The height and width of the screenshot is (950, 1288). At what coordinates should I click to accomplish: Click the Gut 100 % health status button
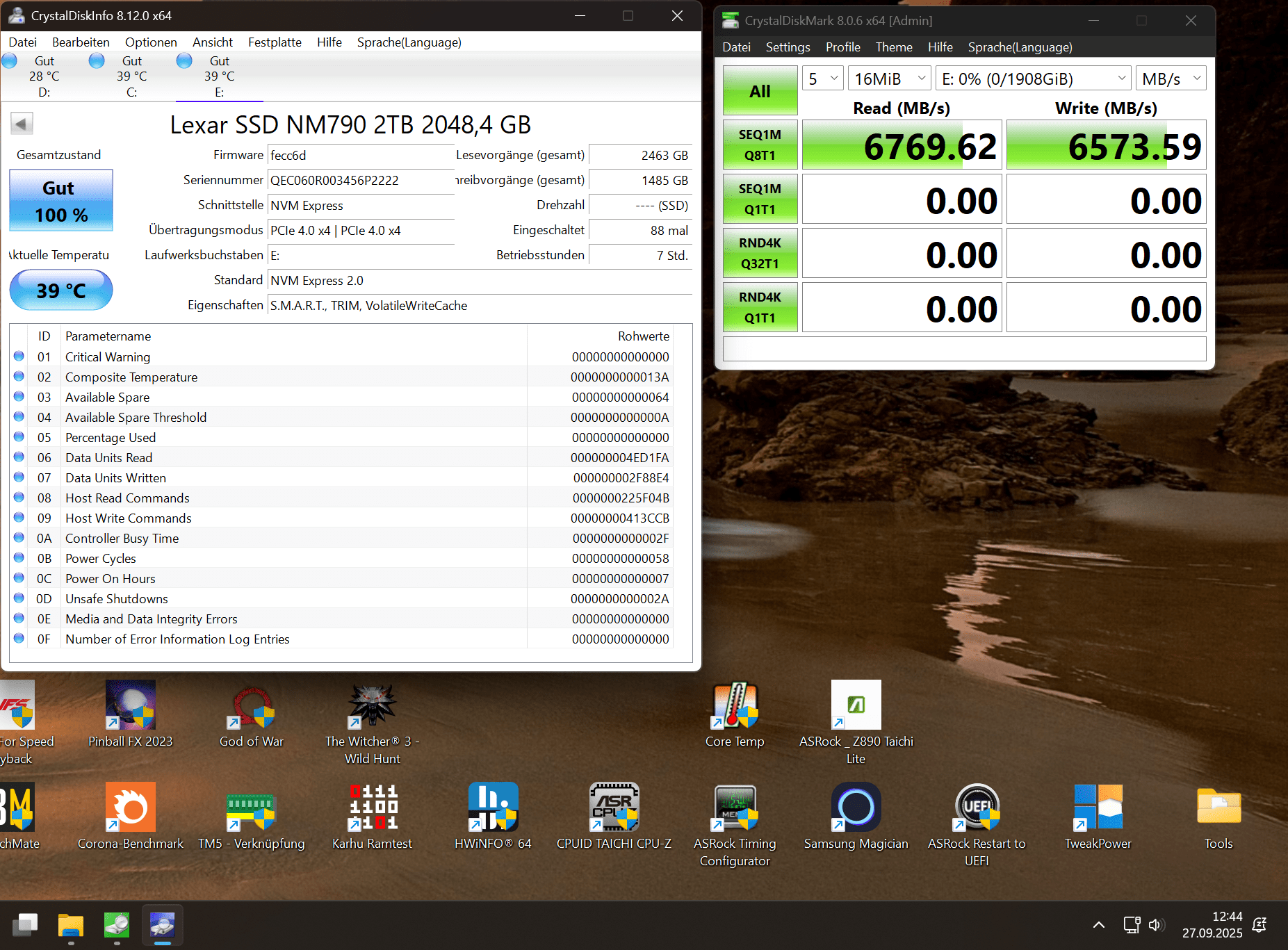tap(61, 200)
